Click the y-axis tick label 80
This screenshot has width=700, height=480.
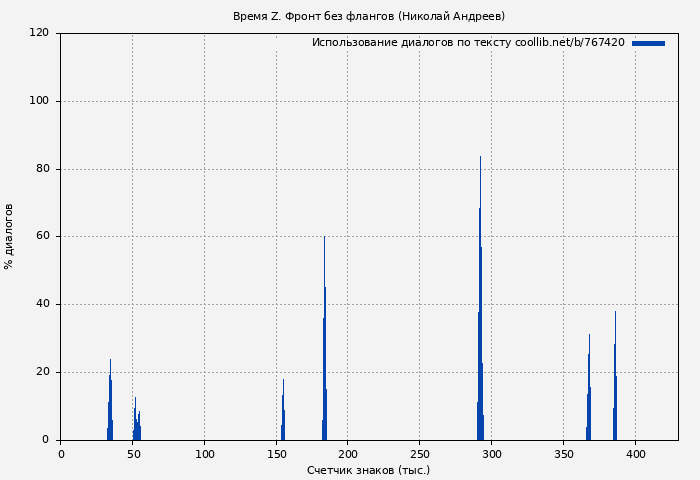(x=42, y=169)
